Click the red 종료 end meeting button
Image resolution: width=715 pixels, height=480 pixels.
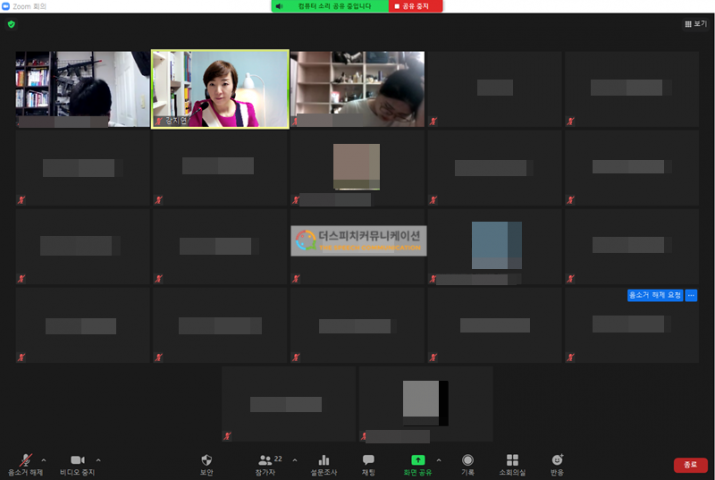690,465
